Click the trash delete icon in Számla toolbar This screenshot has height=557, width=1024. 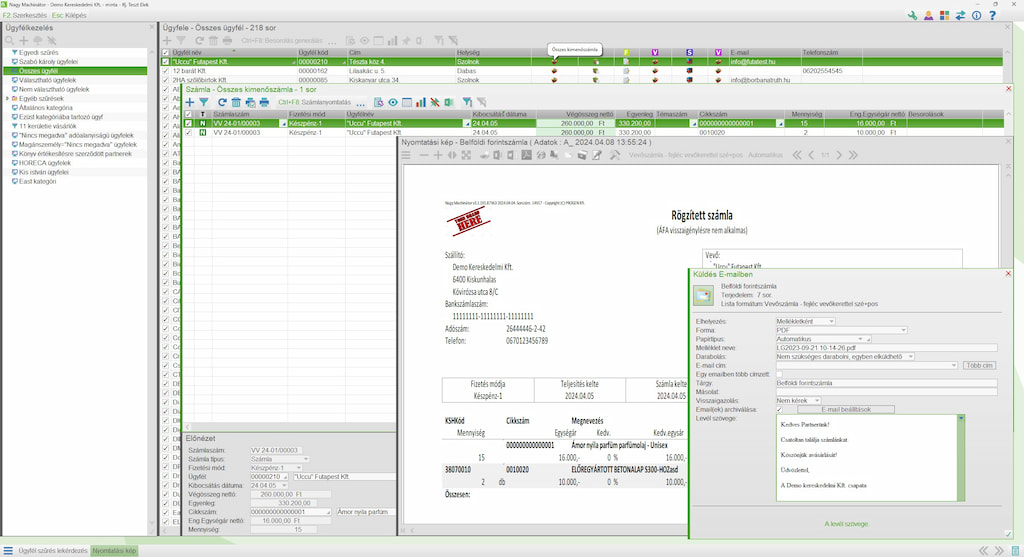tap(236, 102)
